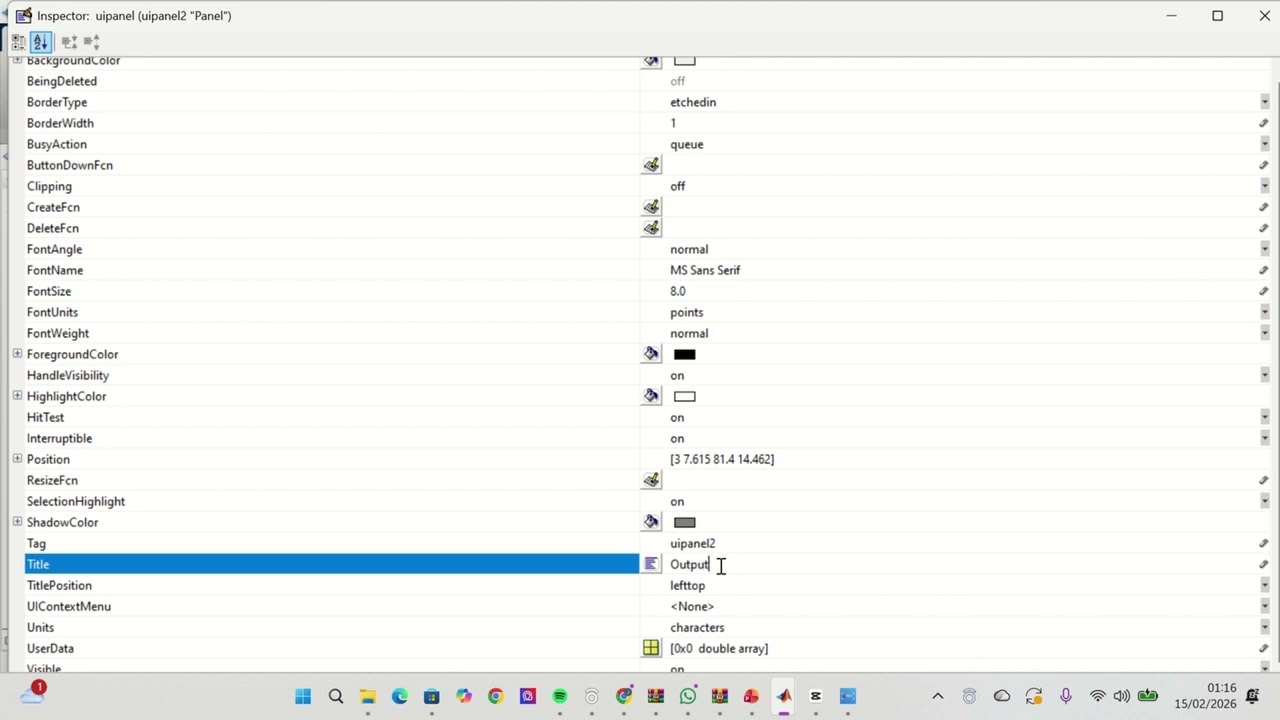Open the BorderType dropdown arrow

[x=1265, y=102]
